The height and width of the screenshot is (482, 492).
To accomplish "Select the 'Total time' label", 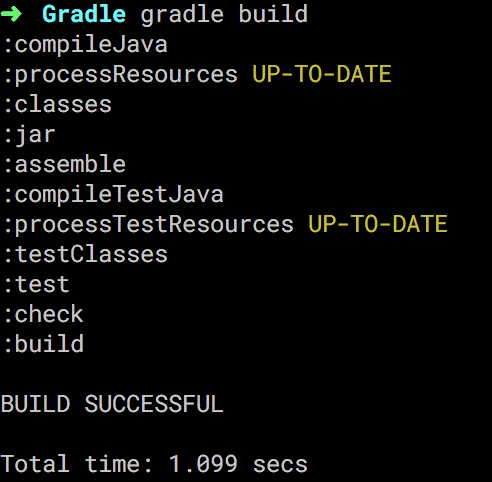I will tap(76, 464).
